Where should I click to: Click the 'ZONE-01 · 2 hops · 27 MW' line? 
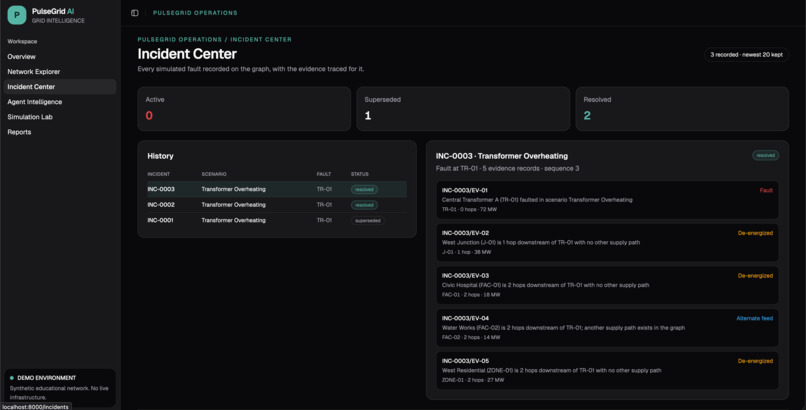(x=473, y=380)
